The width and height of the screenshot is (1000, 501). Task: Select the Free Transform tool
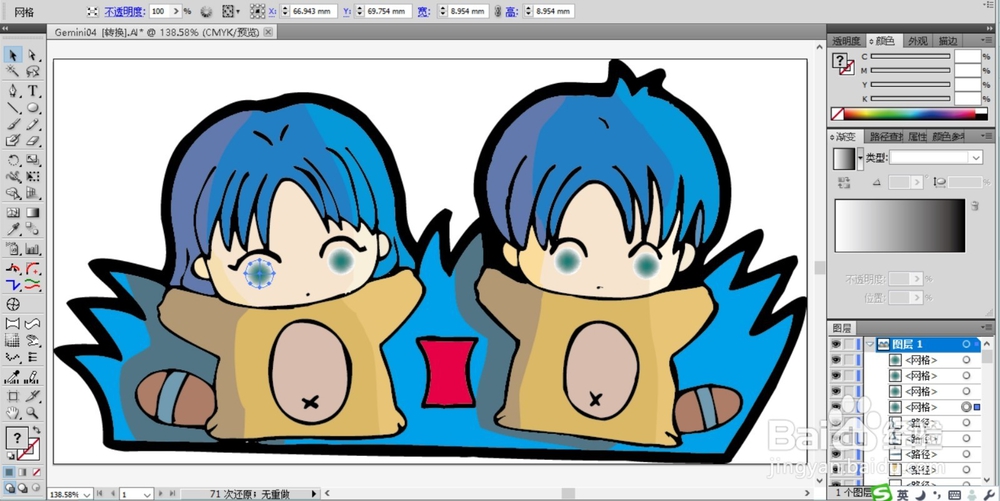coord(33,177)
